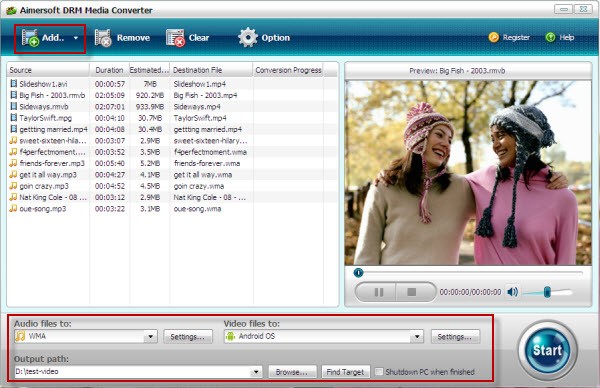Viewport: 600px width, 388px height.
Task: Click the Duration column header
Action: click(x=109, y=70)
